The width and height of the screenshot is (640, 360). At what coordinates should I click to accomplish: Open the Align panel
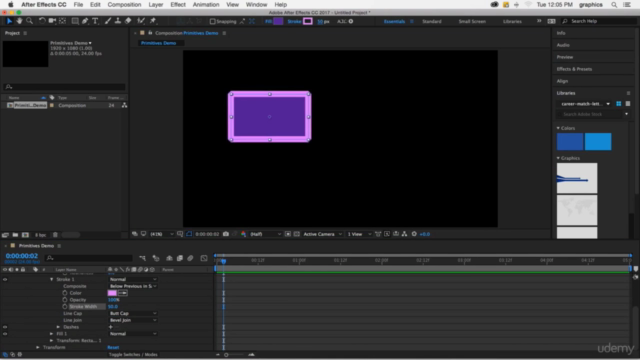point(562,81)
